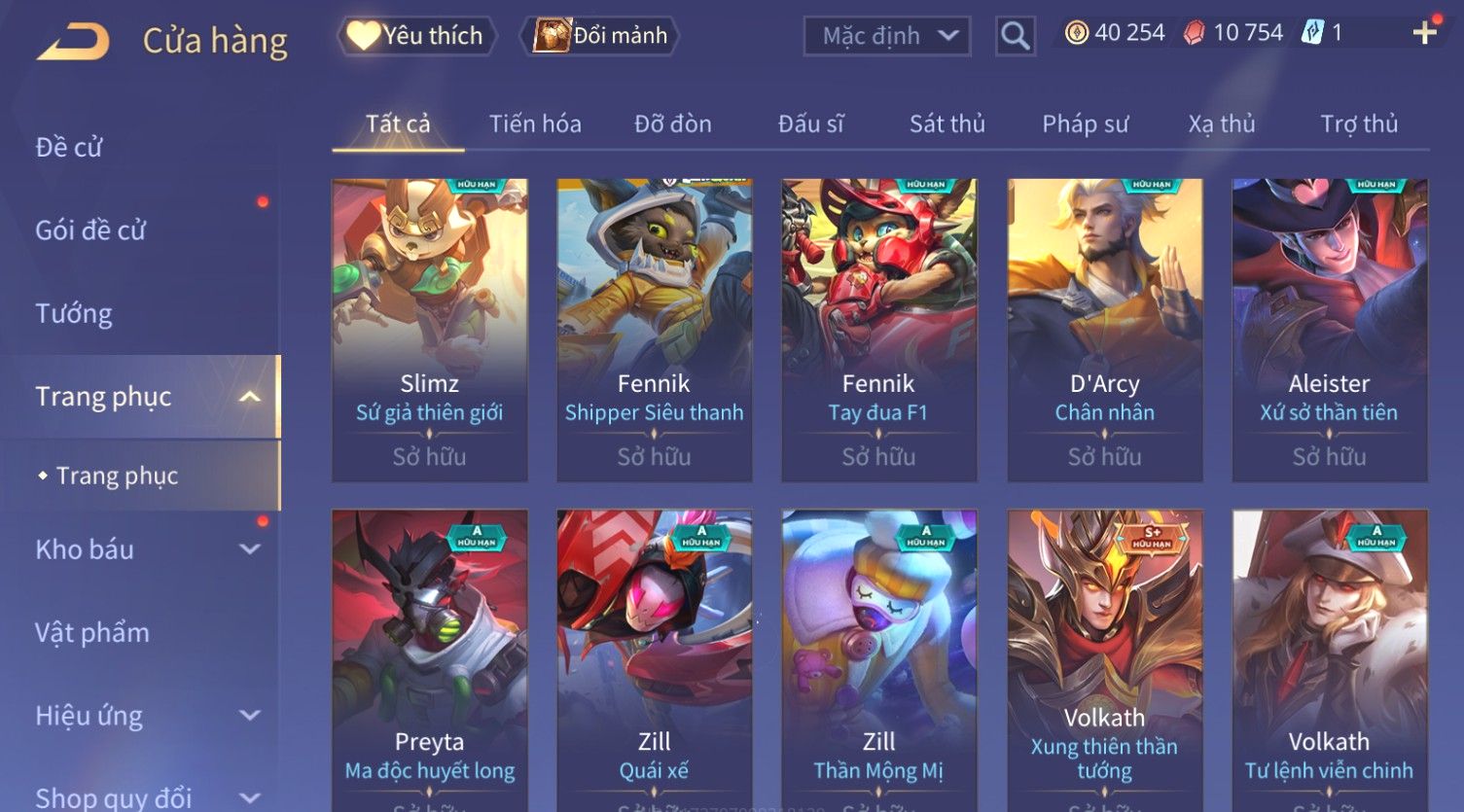The width and height of the screenshot is (1464, 812).
Task: Expand the Kho báu sidebar section
Action: pyautogui.click(x=250, y=549)
